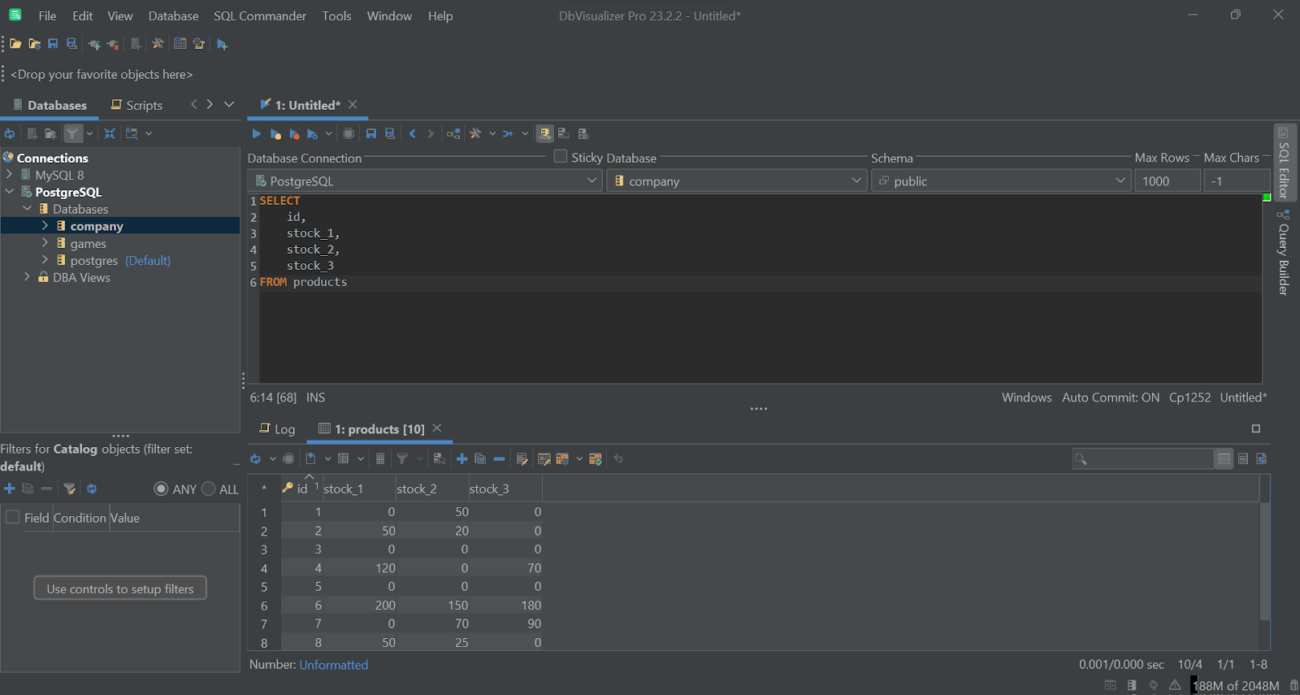The image size is (1300, 695).
Task: Click the Create new database connection icon
Action: [x=94, y=44]
